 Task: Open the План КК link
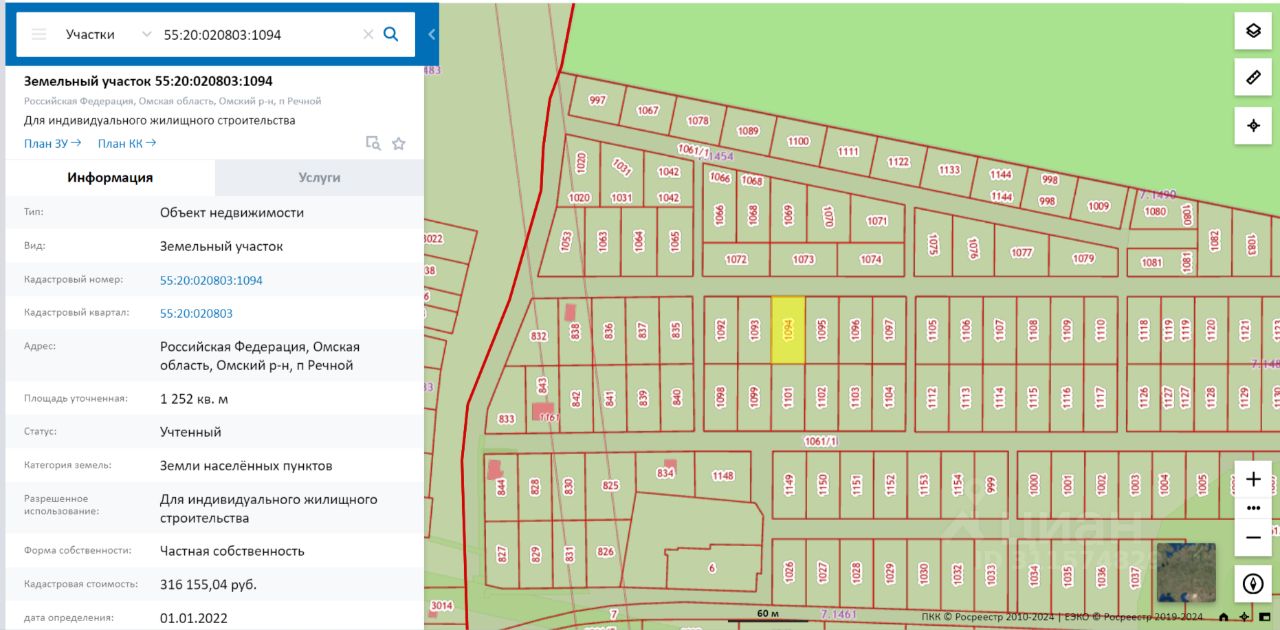click(x=127, y=143)
